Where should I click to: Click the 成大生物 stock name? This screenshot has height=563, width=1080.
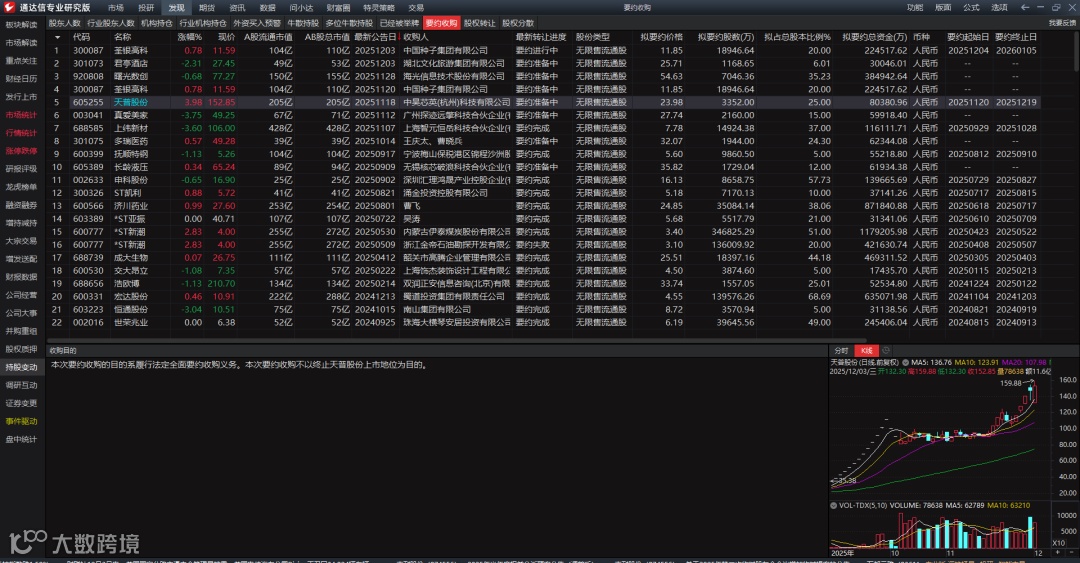pyautogui.click(x=131, y=258)
